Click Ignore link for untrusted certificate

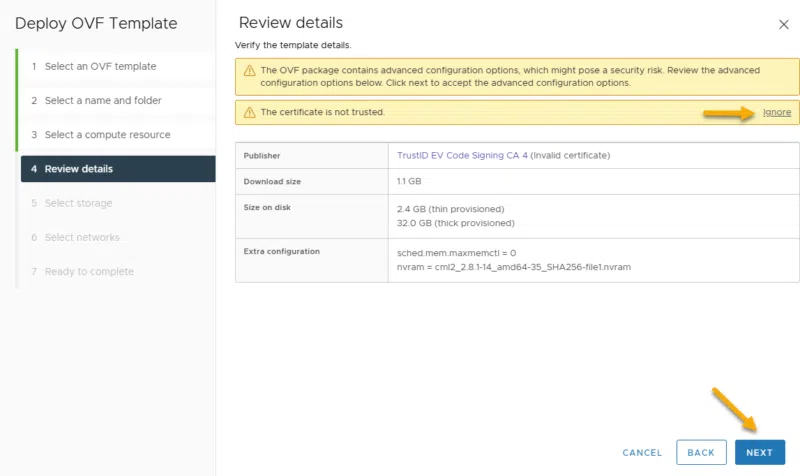pyautogui.click(x=776, y=112)
